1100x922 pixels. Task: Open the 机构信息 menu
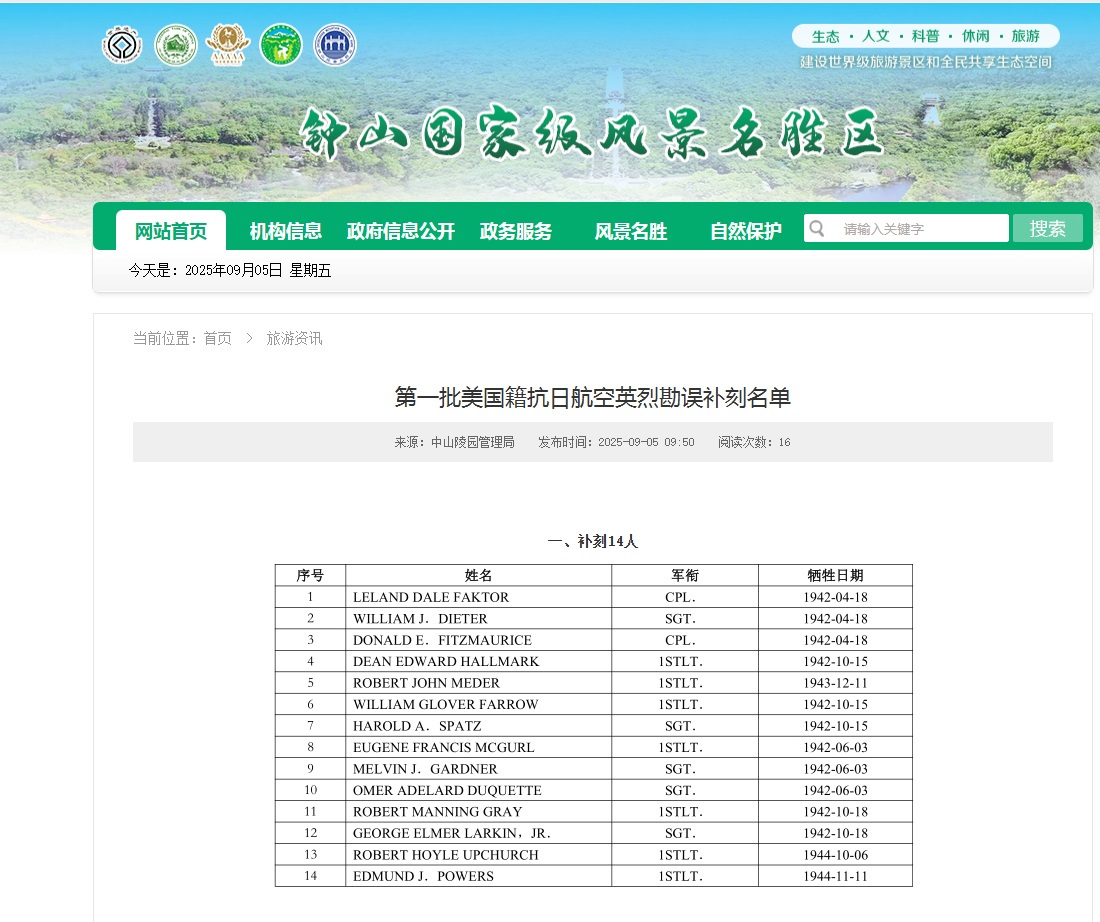pos(286,231)
